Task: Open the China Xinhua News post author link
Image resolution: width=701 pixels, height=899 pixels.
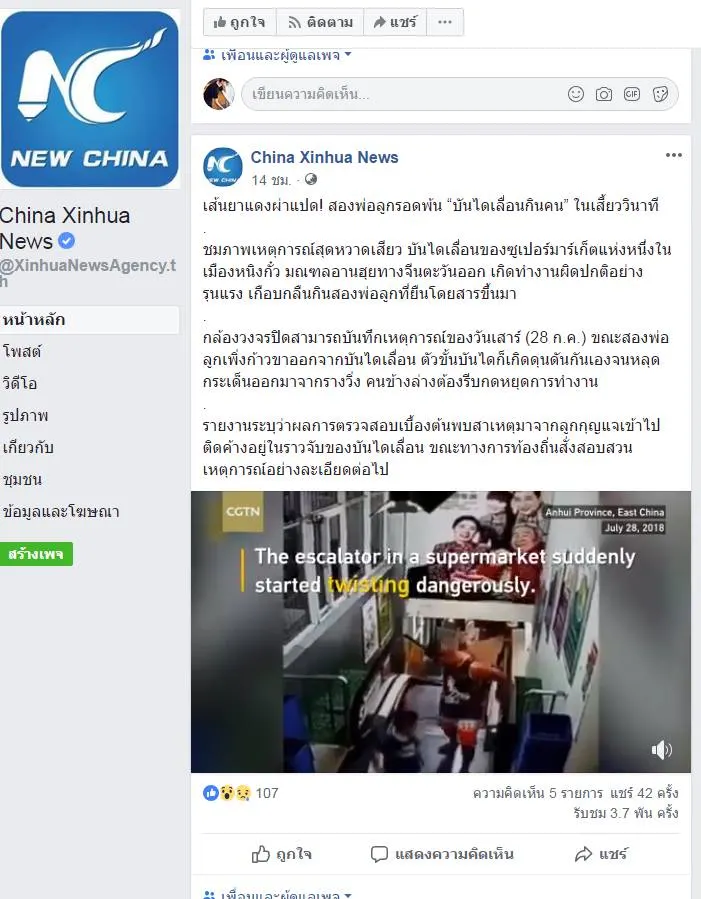Action: pyautogui.click(x=324, y=157)
